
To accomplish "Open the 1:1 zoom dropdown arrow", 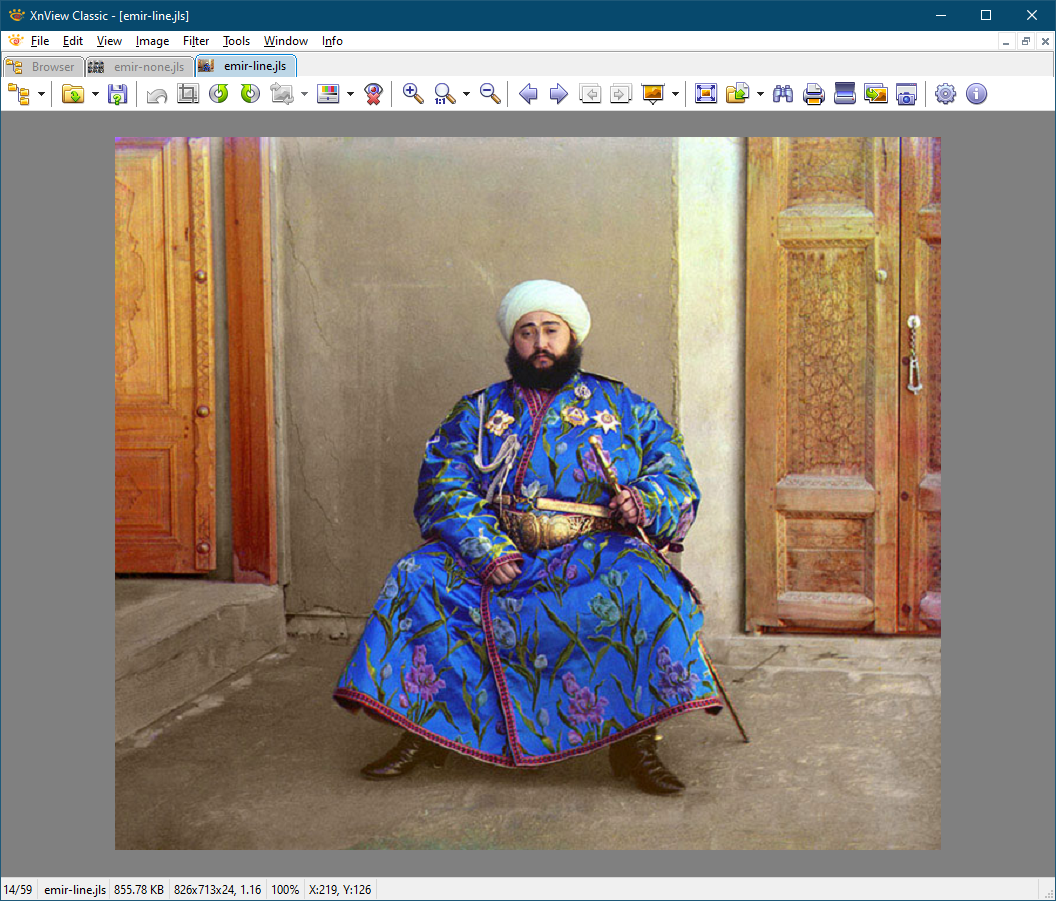I will (466, 94).
